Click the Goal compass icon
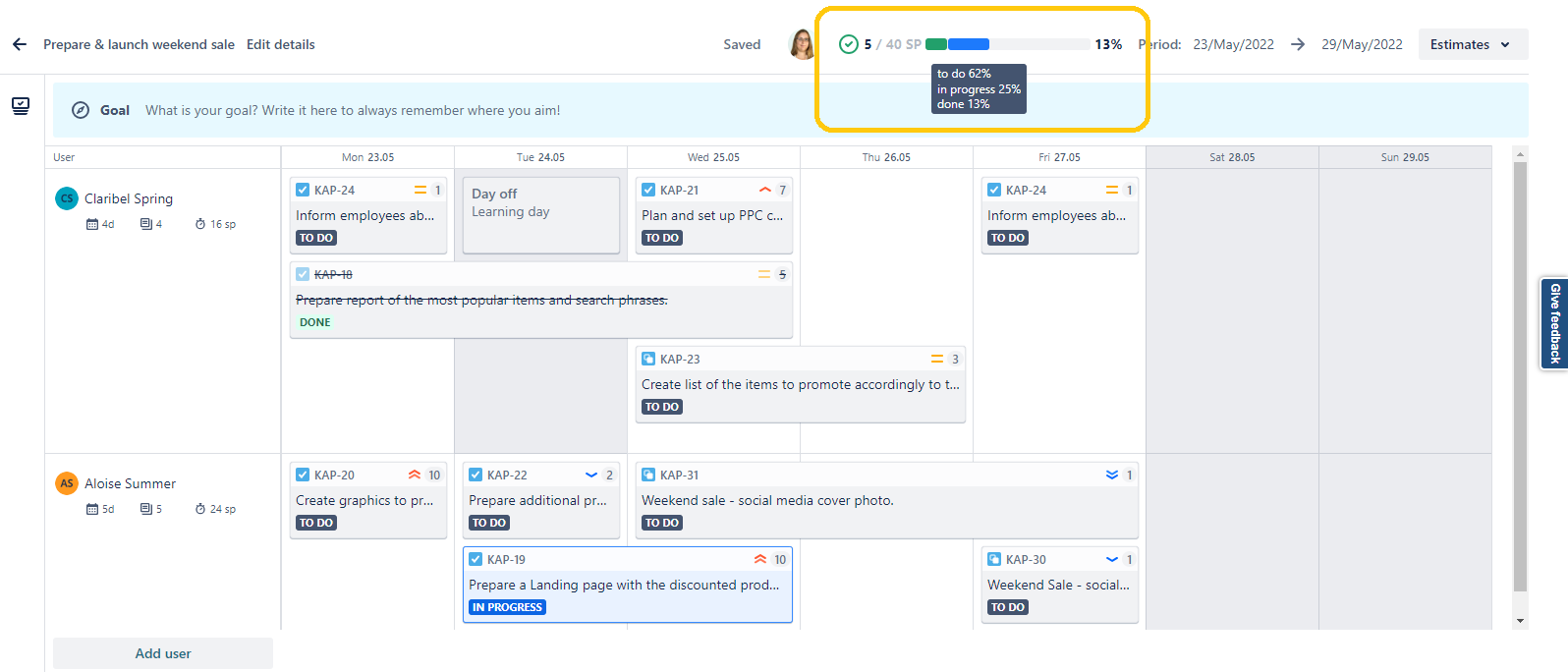The width and height of the screenshot is (1568, 672). point(81,110)
